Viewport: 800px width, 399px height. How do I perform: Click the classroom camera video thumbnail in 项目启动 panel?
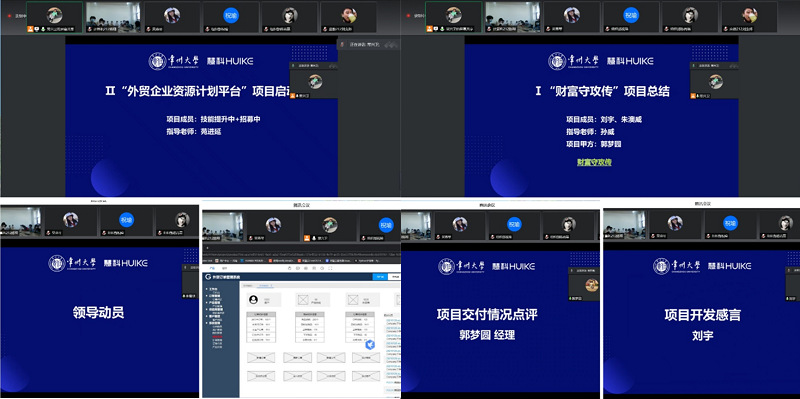coord(113,17)
